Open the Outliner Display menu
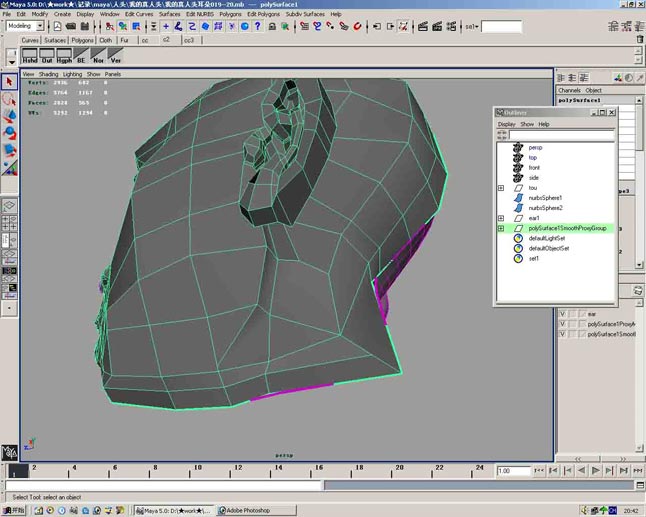 point(506,124)
